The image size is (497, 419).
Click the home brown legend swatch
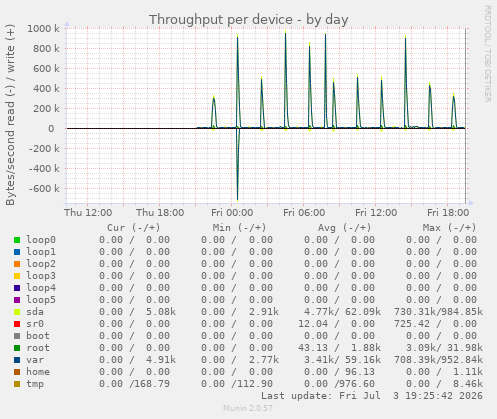(17, 372)
